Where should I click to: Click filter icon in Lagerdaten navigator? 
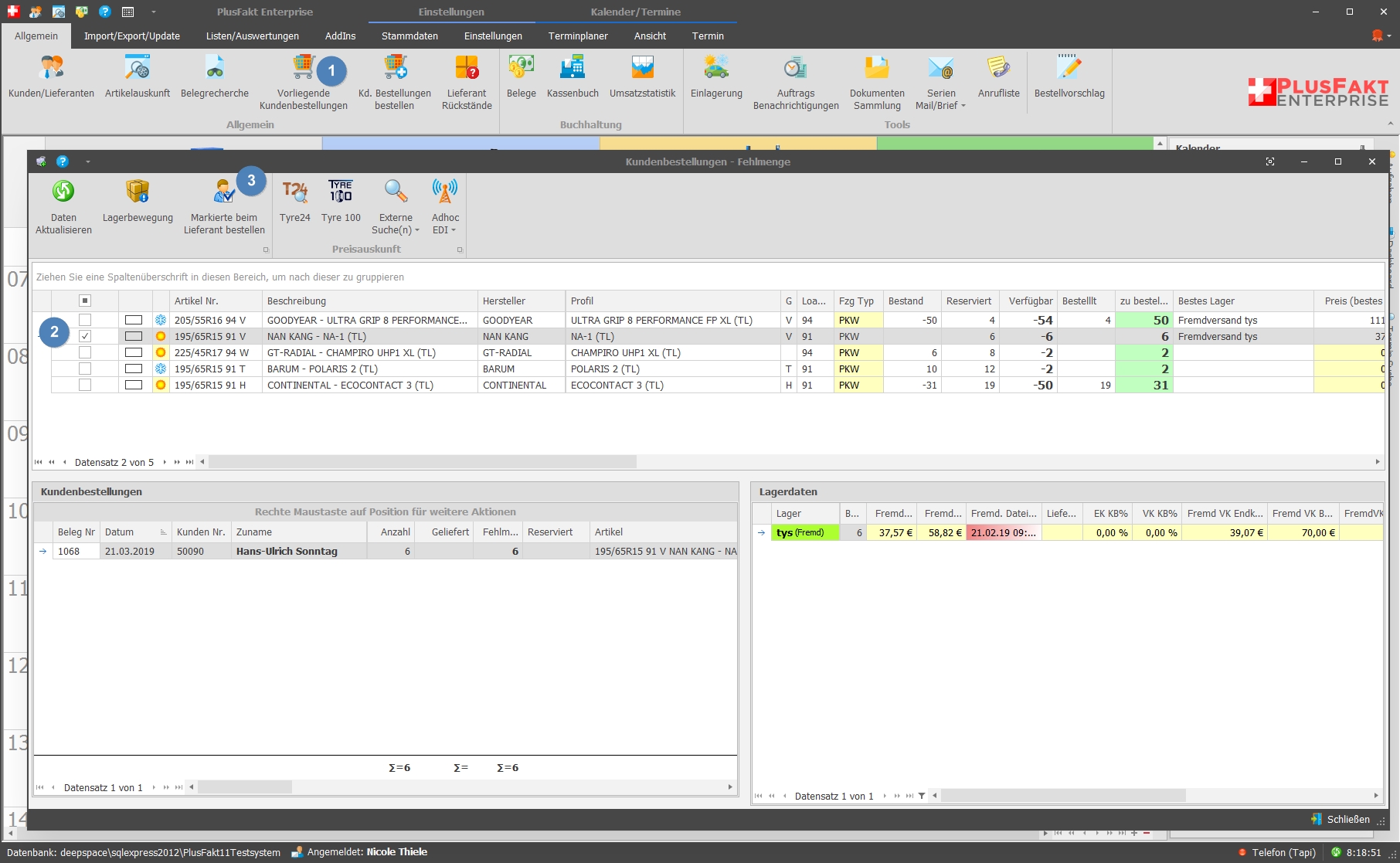tap(922, 796)
